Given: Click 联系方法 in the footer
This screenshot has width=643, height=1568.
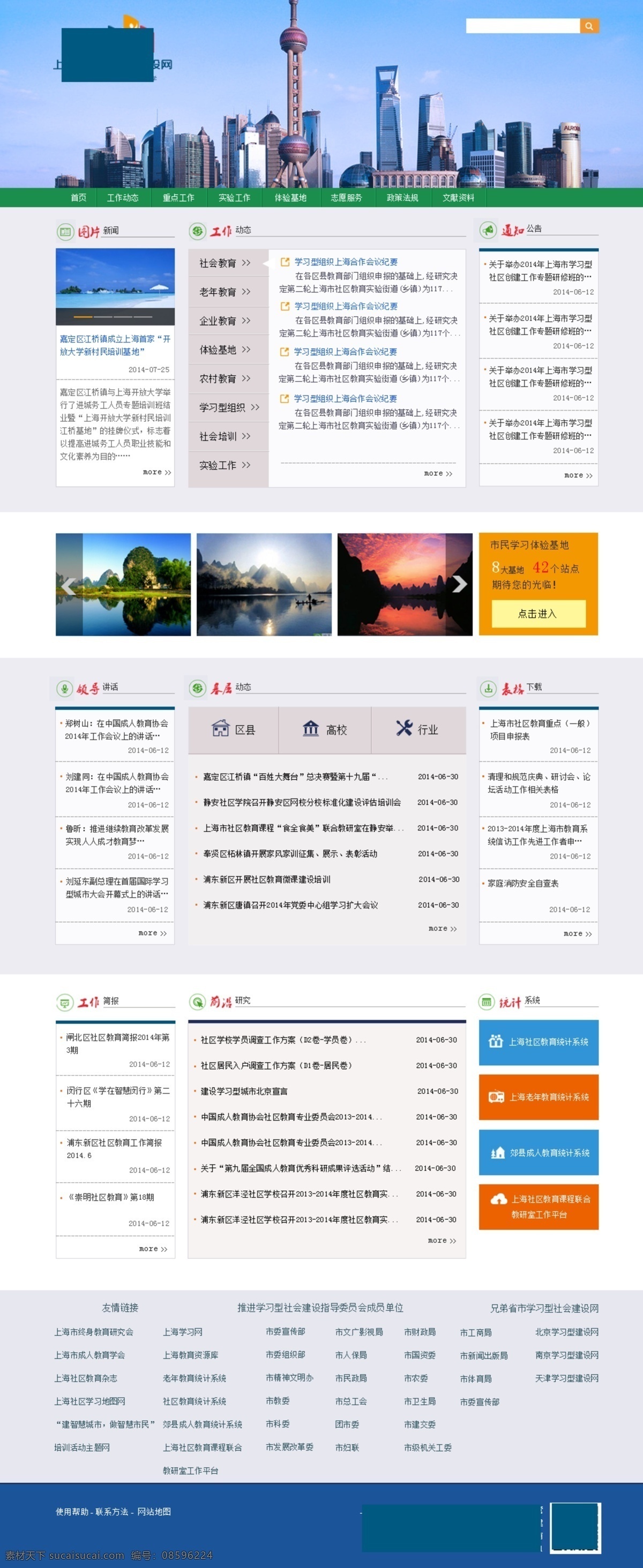Looking at the screenshot, I should point(112,1512).
